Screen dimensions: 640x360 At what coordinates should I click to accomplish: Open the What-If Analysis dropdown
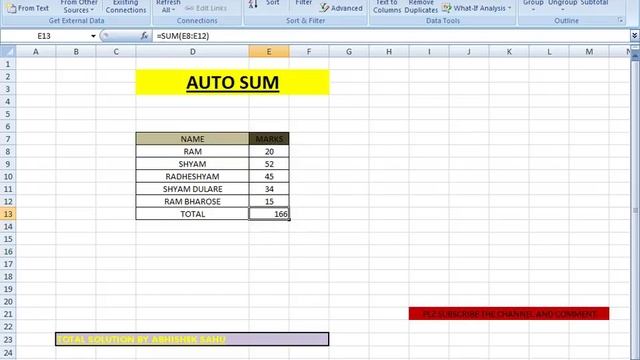[x=477, y=8]
